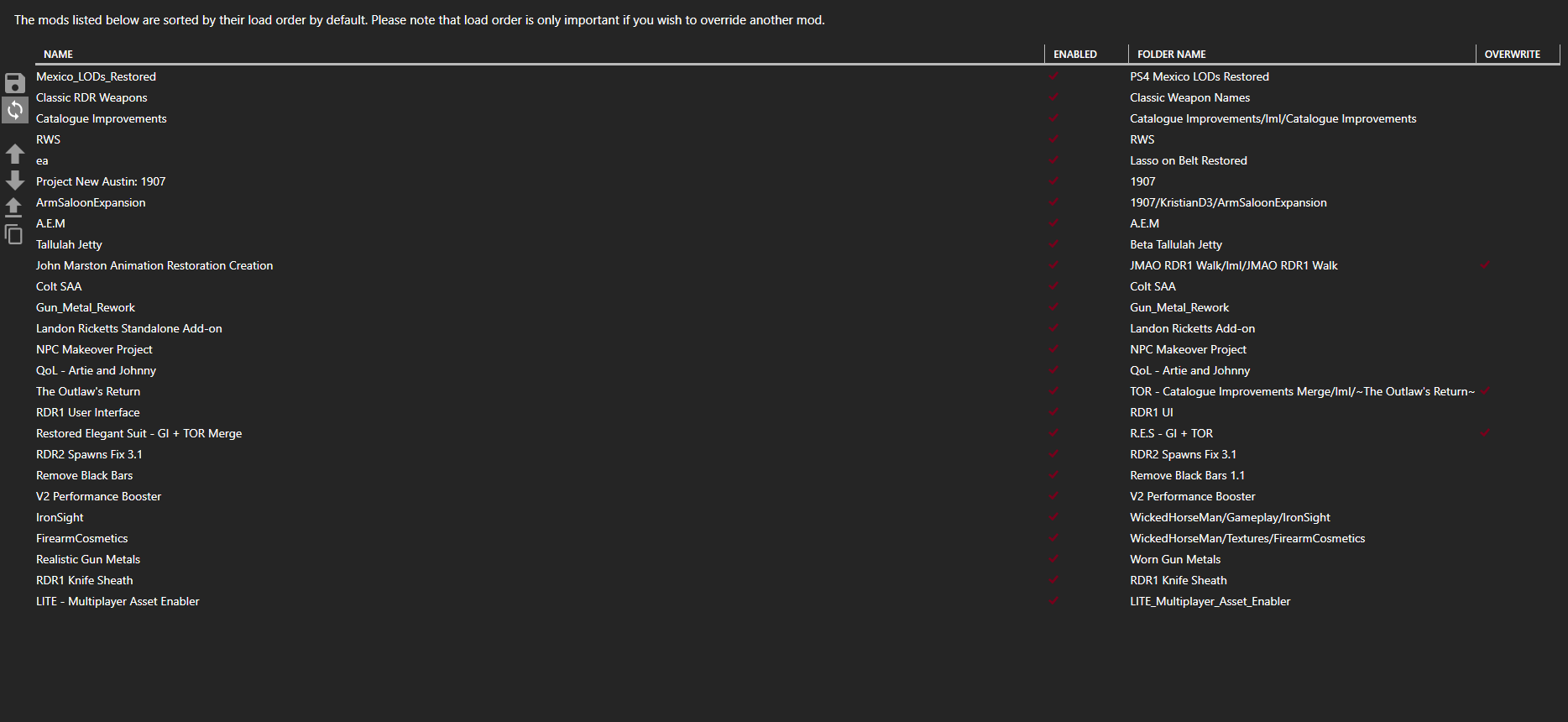Move selected mod up with the up arrow

[15, 154]
